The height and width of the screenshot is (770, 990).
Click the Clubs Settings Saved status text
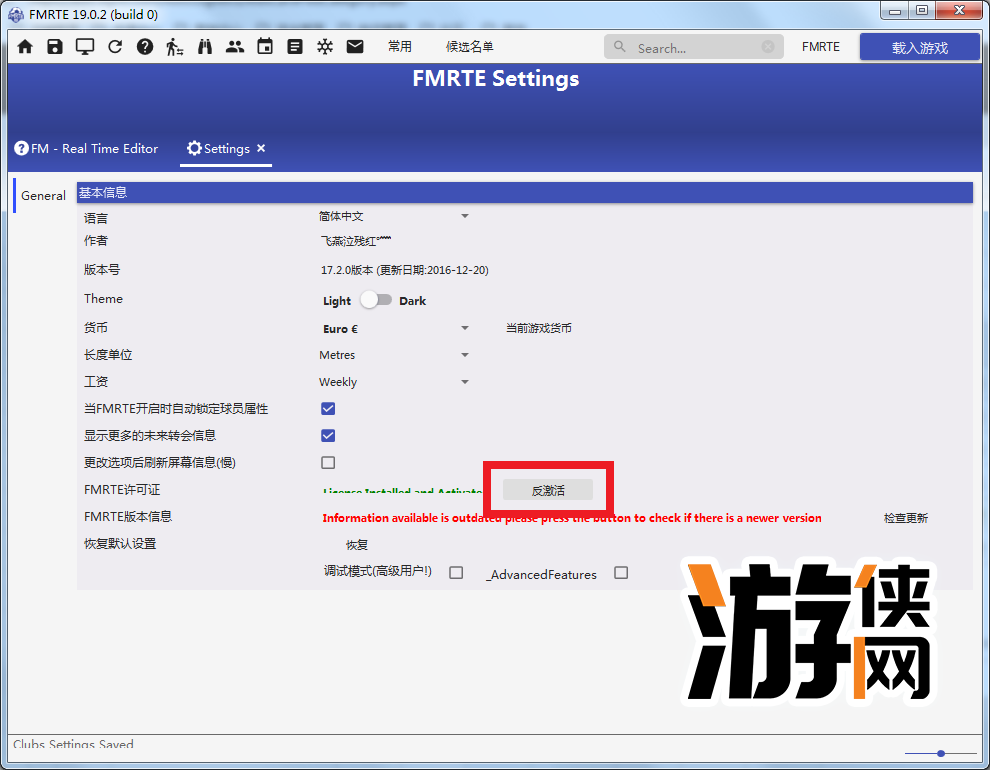pyautogui.click(x=73, y=744)
